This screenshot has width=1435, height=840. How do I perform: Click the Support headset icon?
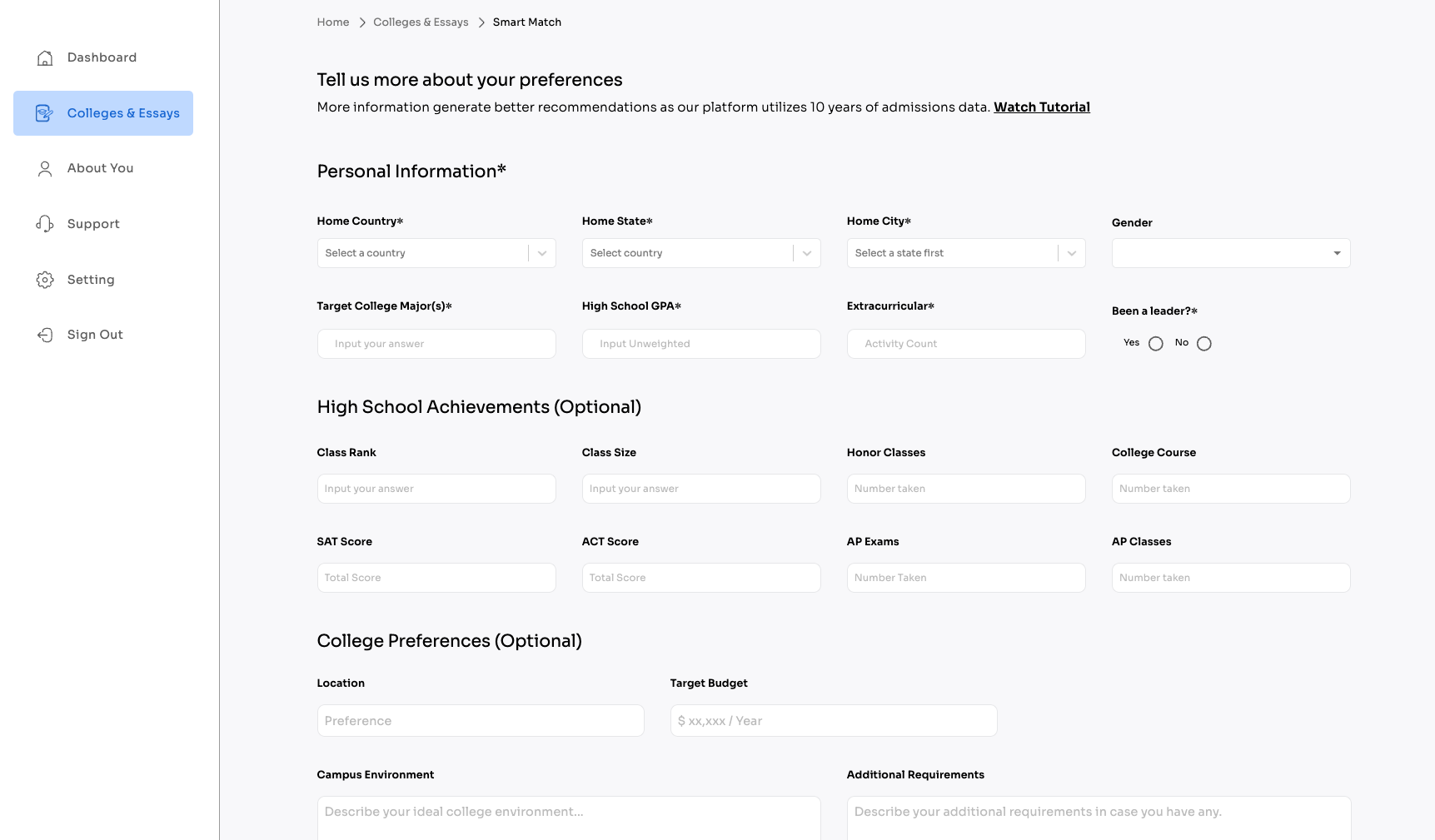(45, 224)
